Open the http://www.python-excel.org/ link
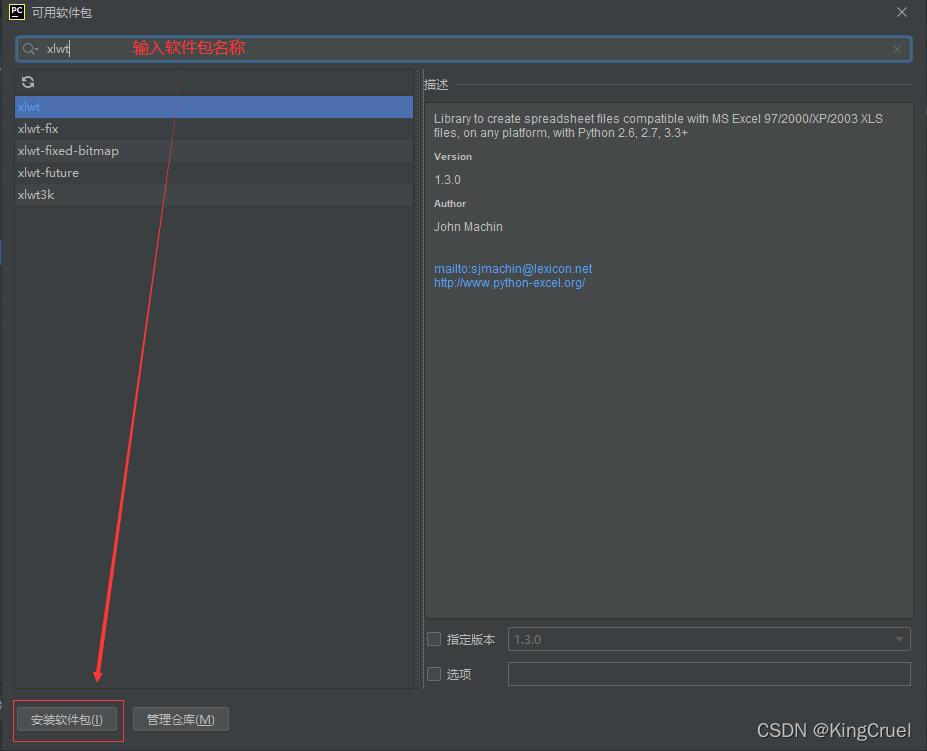The image size is (927, 751). [x=509, y=283]
